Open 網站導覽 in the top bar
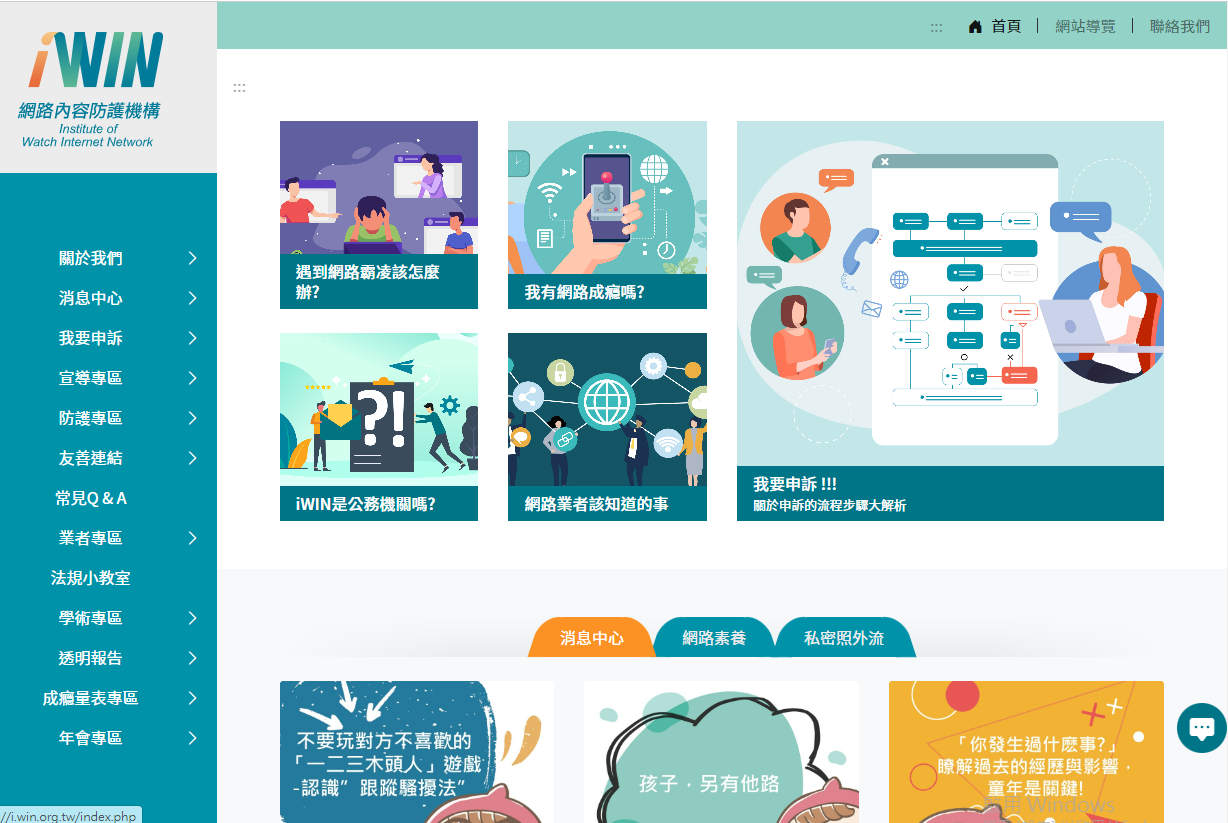Image resolution: width=1228 pixels, height=823 pixels. [1085, 27]
